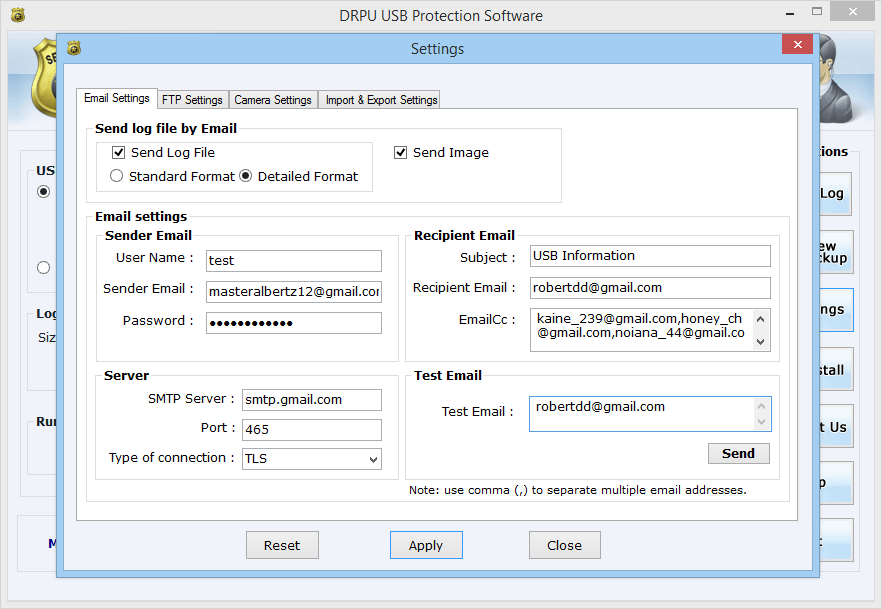Viewport: 882px width, 609px height.
Task: Maximize the DRPU main window
Action: tap(817, 12)
